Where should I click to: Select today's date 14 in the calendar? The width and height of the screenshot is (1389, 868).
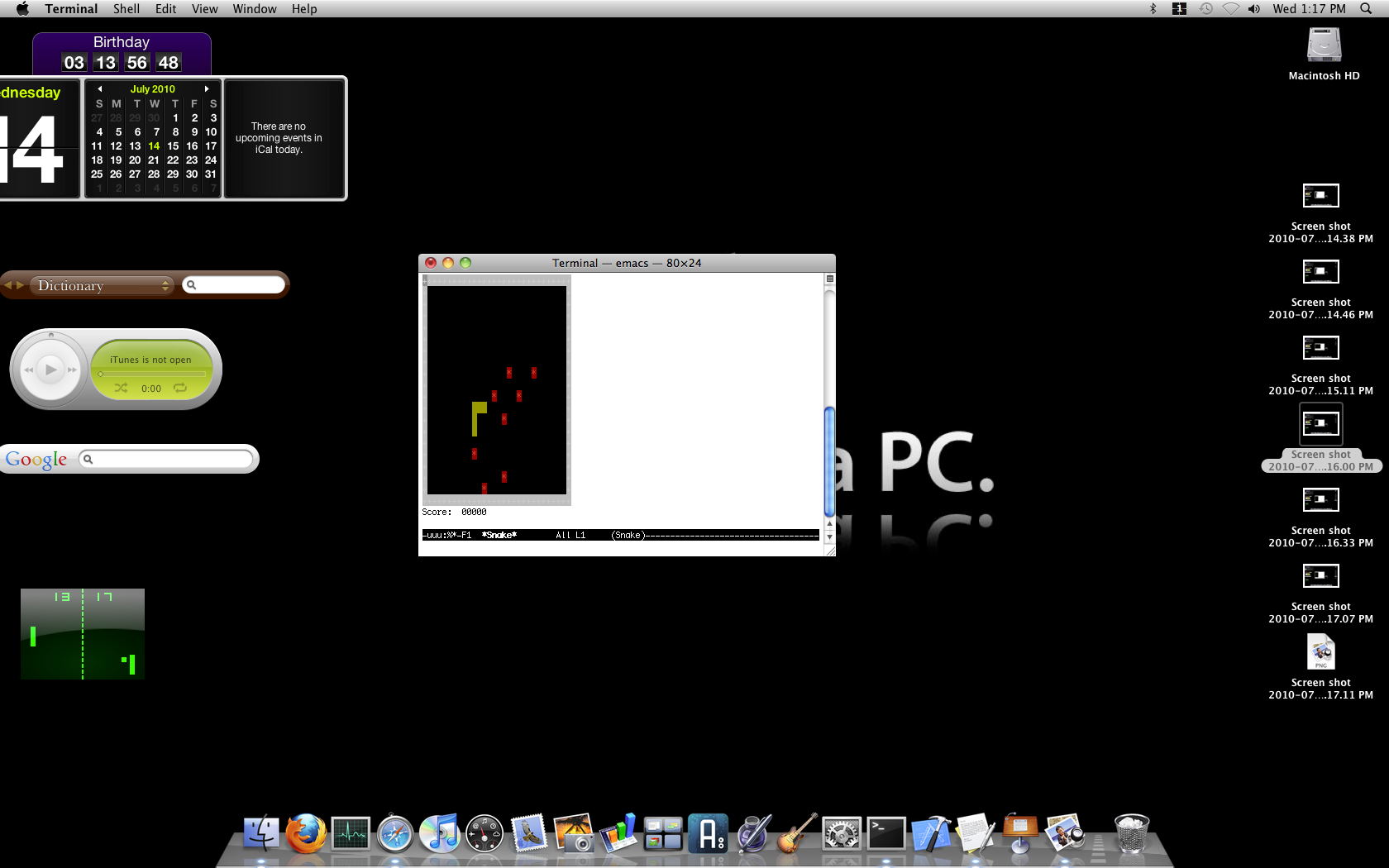153,145
